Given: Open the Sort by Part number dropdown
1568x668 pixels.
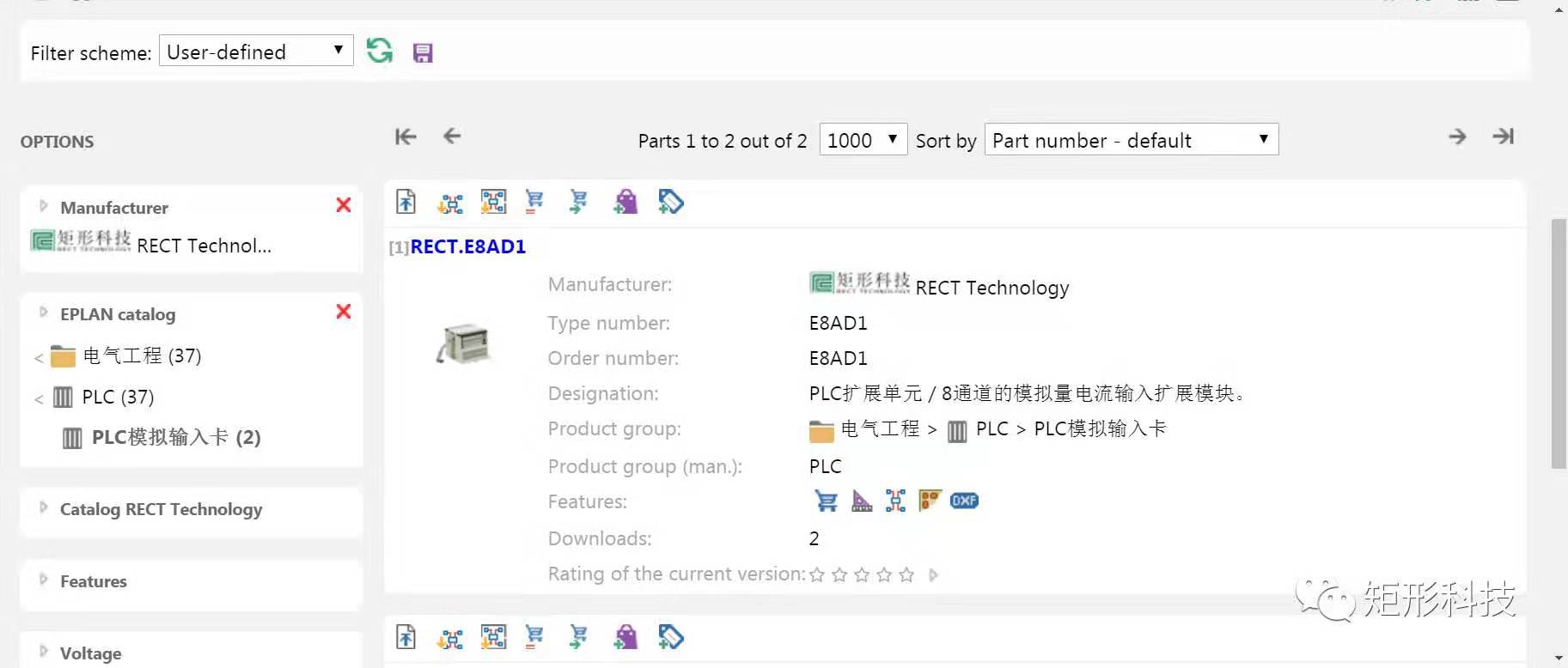Looking at the screenshot, I should (x=1132, y=139).
